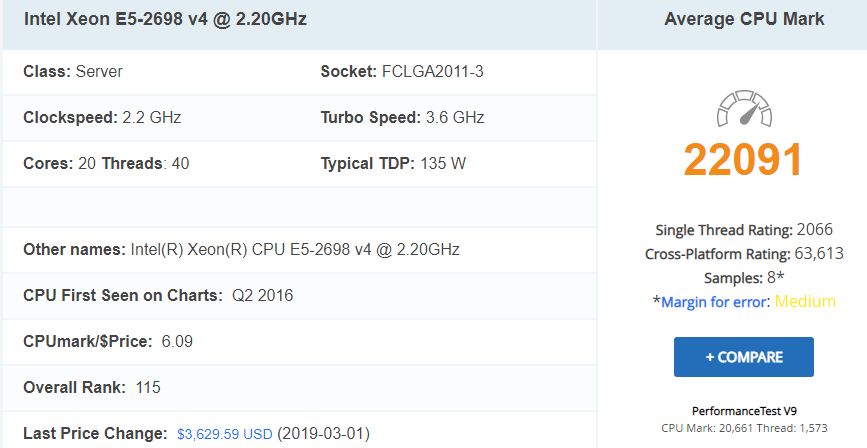The width and height of the screenshot is (867, 448).
Task: Click the Single Thread Rating 2066 line
Action: 744,230
